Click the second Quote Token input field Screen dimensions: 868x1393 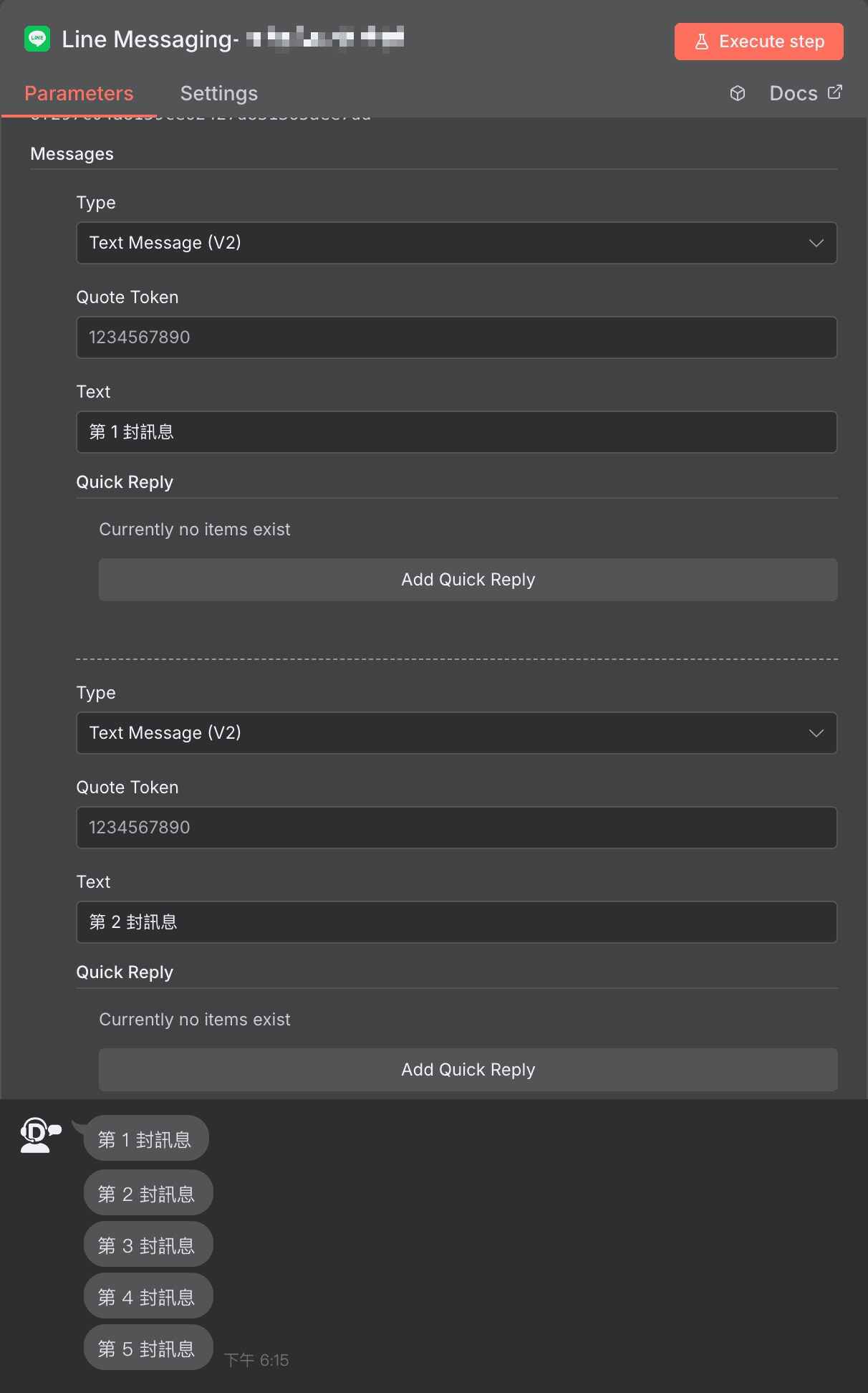point(456,828)
